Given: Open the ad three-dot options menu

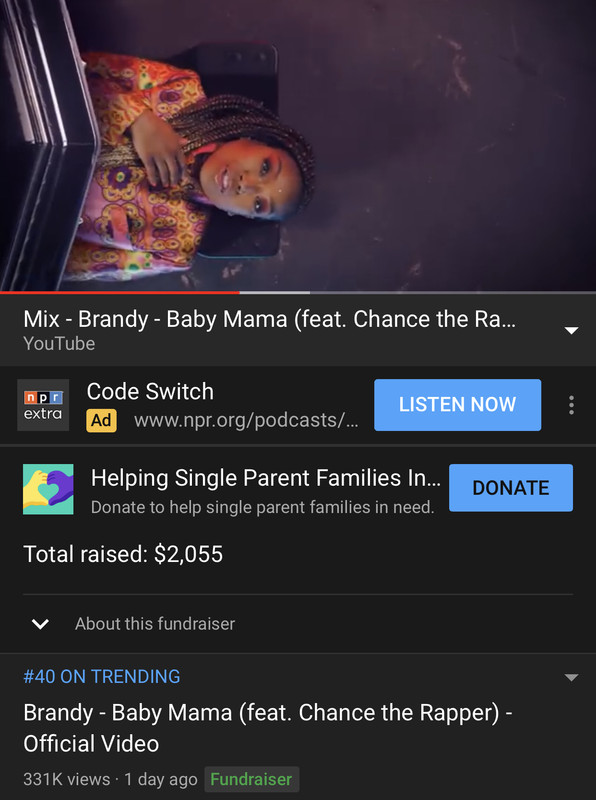Looking at the screenshot, I should pyautogui.click(x=571, y=405).
